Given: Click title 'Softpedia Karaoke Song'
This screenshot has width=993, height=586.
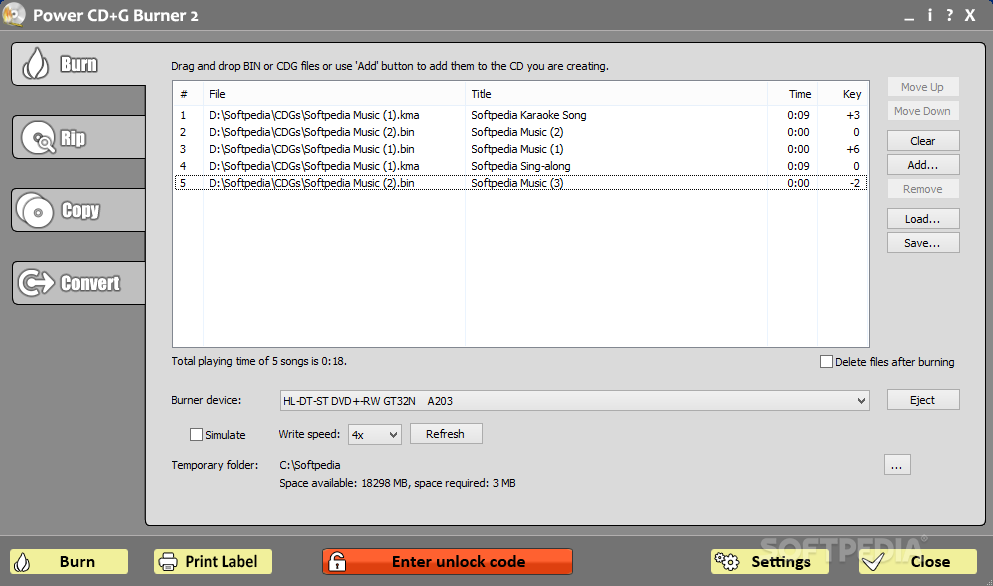Looking at the screenshot, I should [529, 115].
